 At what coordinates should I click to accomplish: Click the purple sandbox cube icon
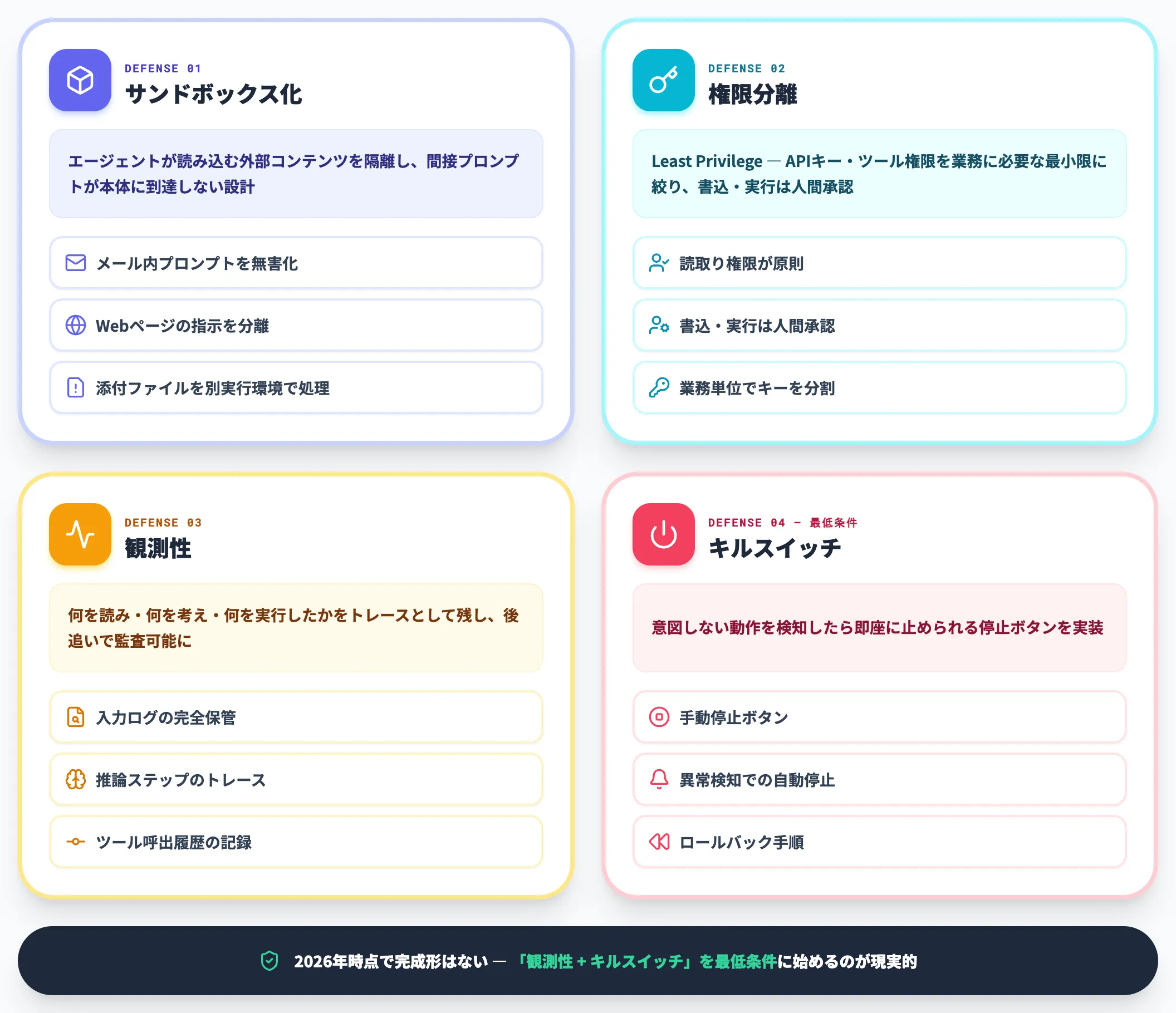point(80,80)
